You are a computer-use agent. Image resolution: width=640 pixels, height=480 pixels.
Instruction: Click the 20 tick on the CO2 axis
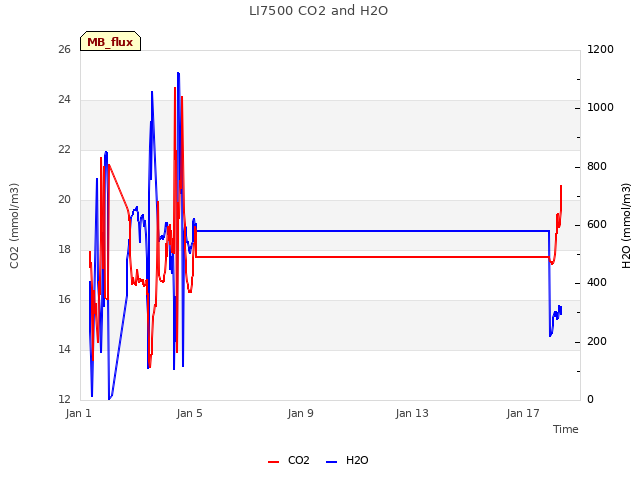[x=64, y=200]
